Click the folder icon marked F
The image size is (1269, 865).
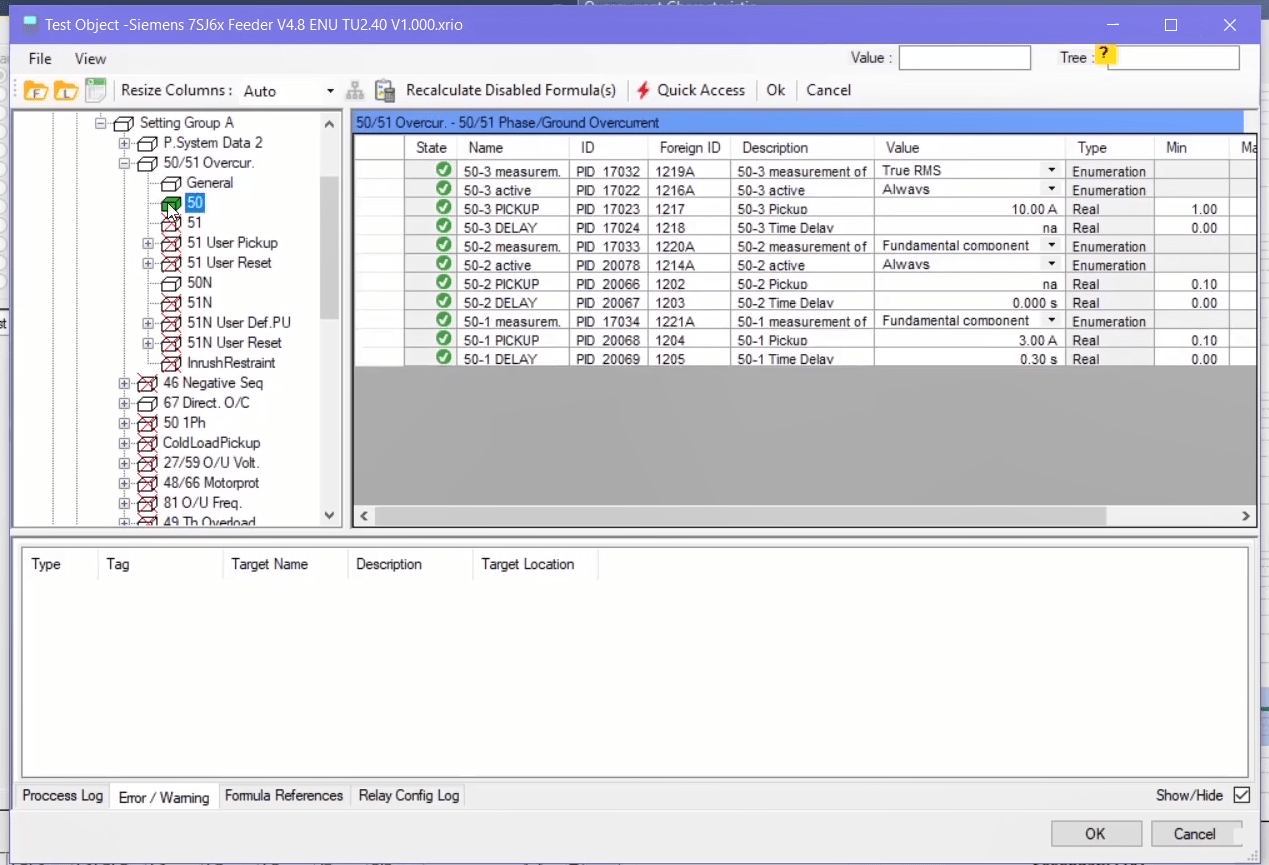coord(36,91)
